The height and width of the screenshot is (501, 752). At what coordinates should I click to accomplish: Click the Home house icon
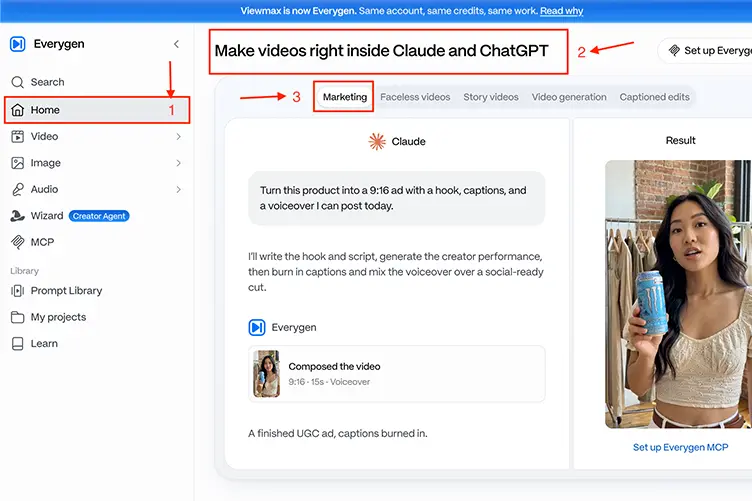point(18,110)
